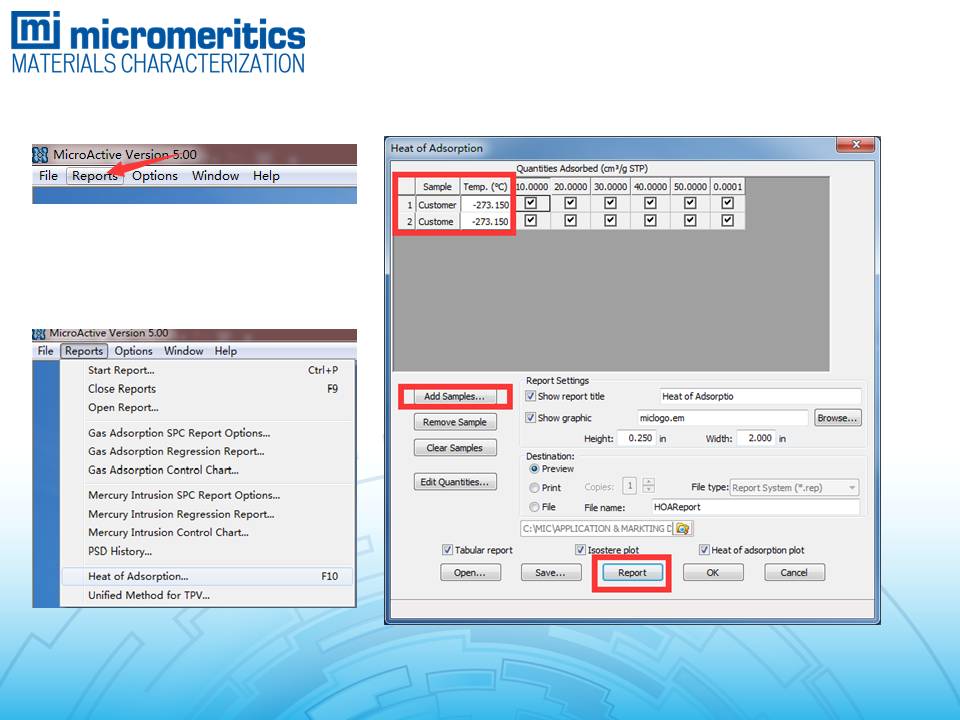Click the Add Samples... button

tap(454, 397)
